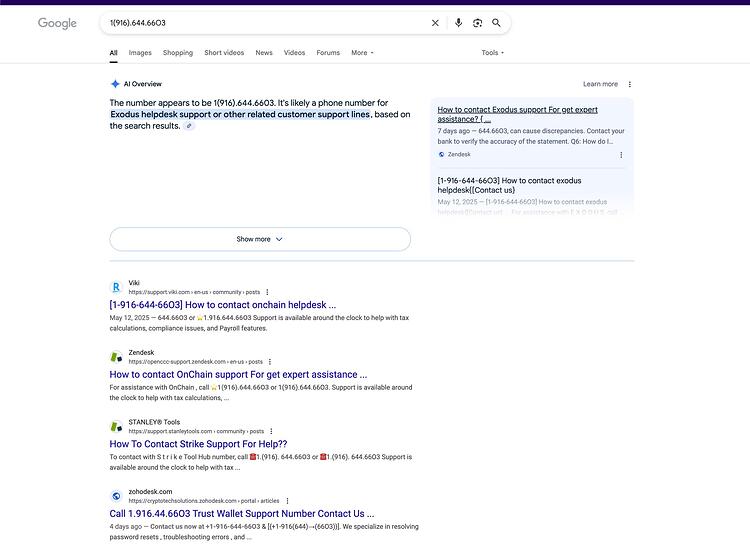Click the cryptotechsolutions.zohodesk.com URL breadcrumb
The width and height of the screenshot is (750, 550).
(204, 501)
